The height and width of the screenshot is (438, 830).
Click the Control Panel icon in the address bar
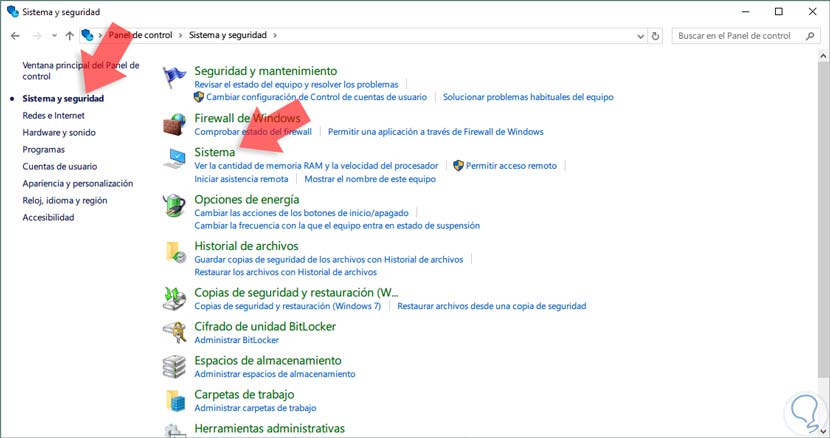[87, 35]
